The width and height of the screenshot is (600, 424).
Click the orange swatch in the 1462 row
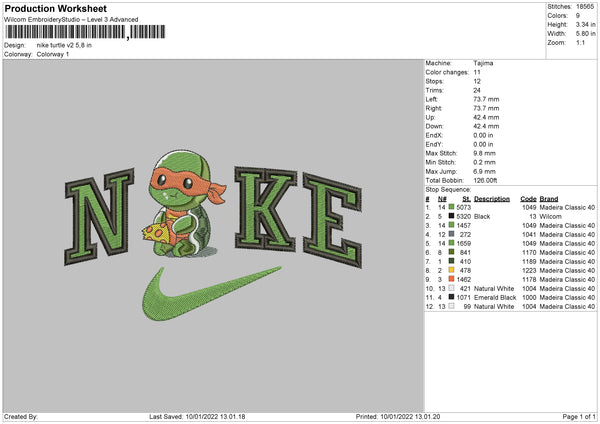[x=452, y=279]
